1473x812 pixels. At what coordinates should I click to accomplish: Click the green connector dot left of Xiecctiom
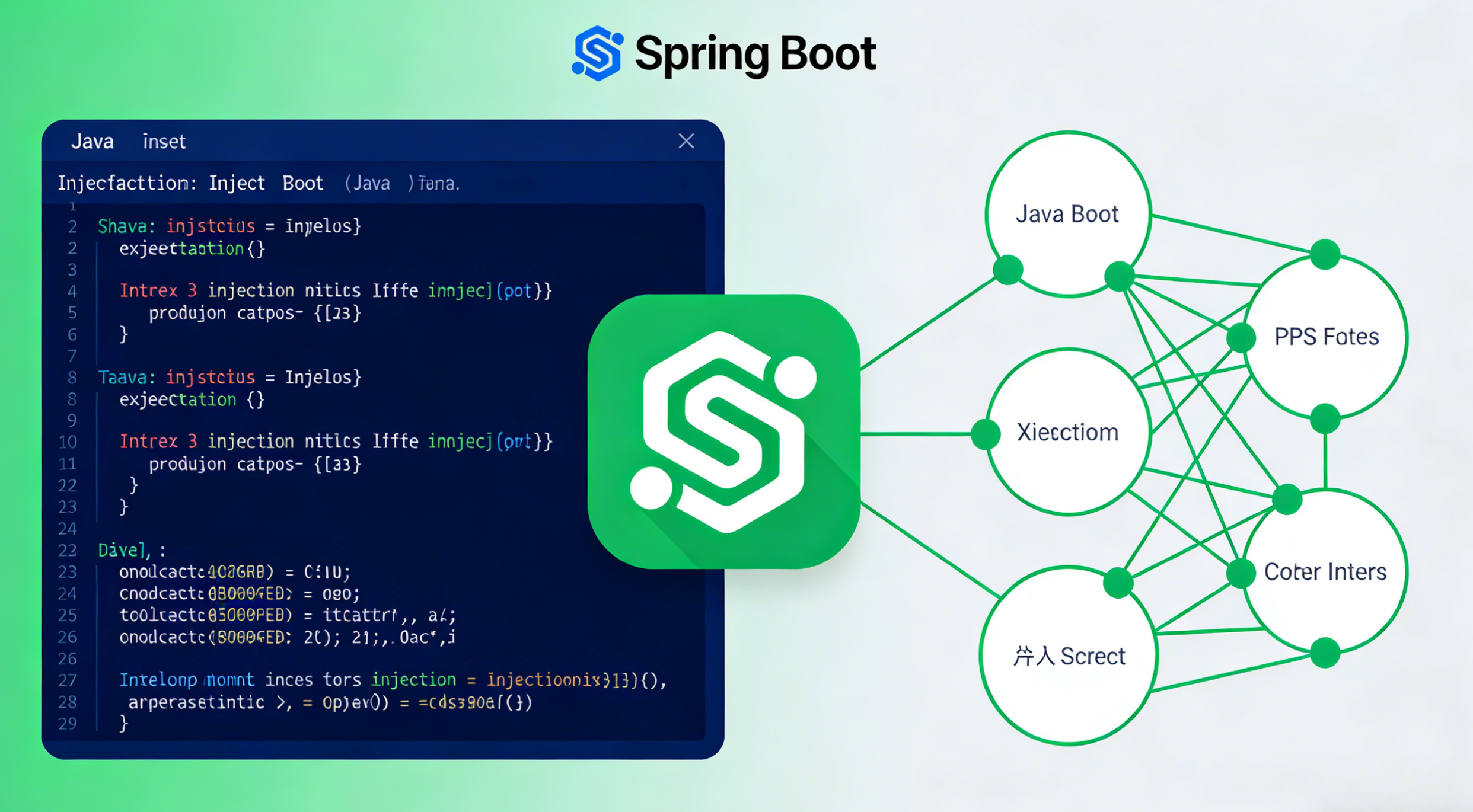[986, 434]
